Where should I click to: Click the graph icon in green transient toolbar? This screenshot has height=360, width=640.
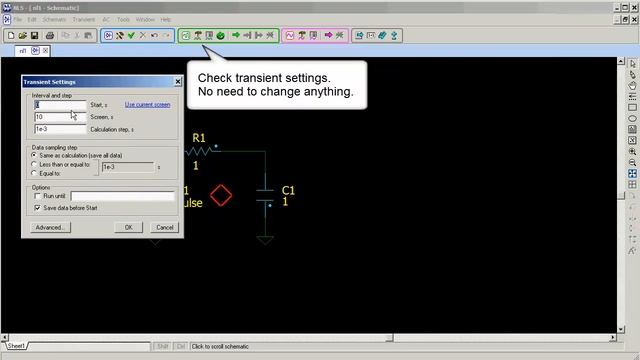[x=186, y=36]
